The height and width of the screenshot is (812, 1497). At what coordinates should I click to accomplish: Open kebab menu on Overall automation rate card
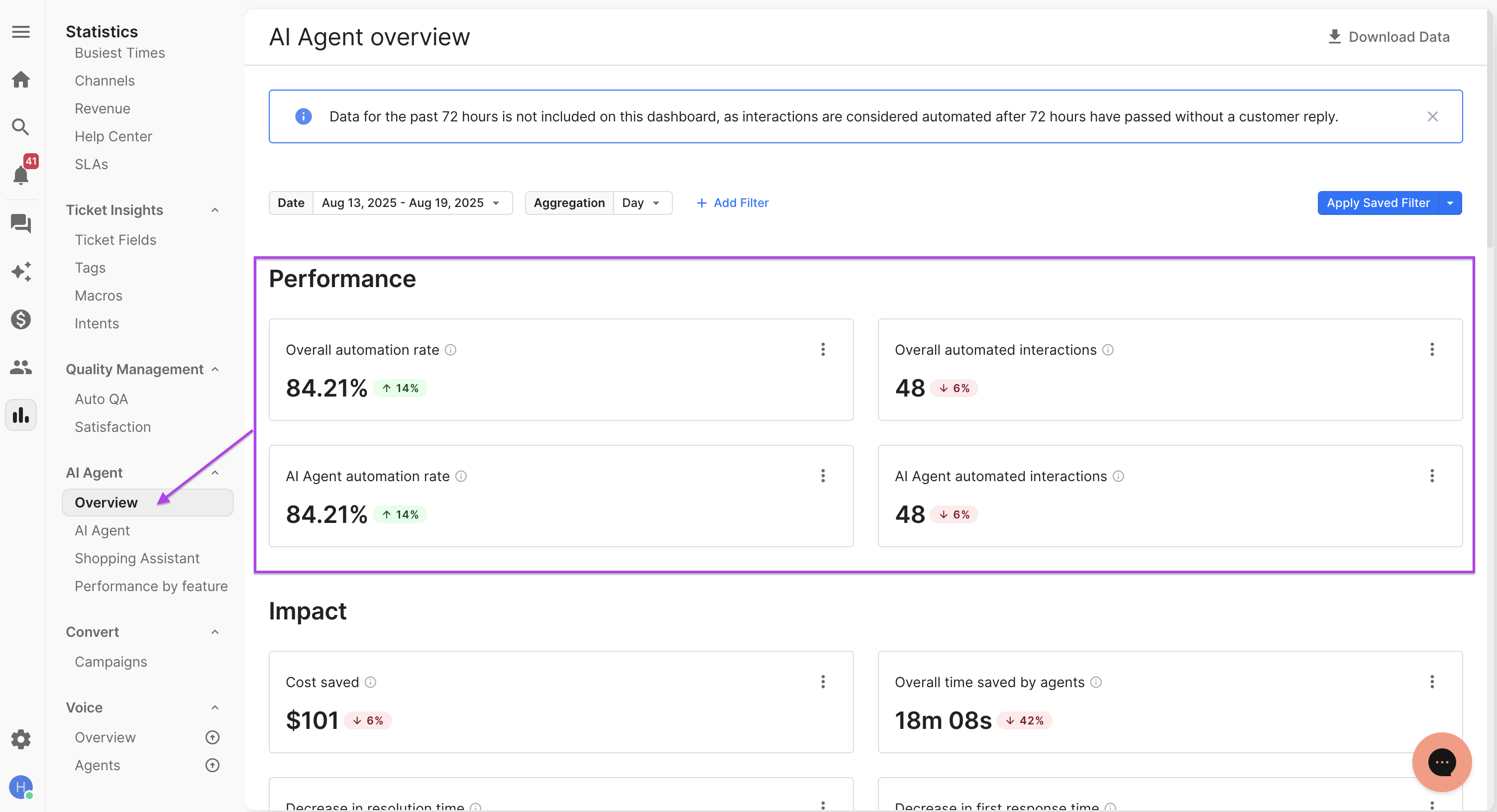(x=823, y=349)
